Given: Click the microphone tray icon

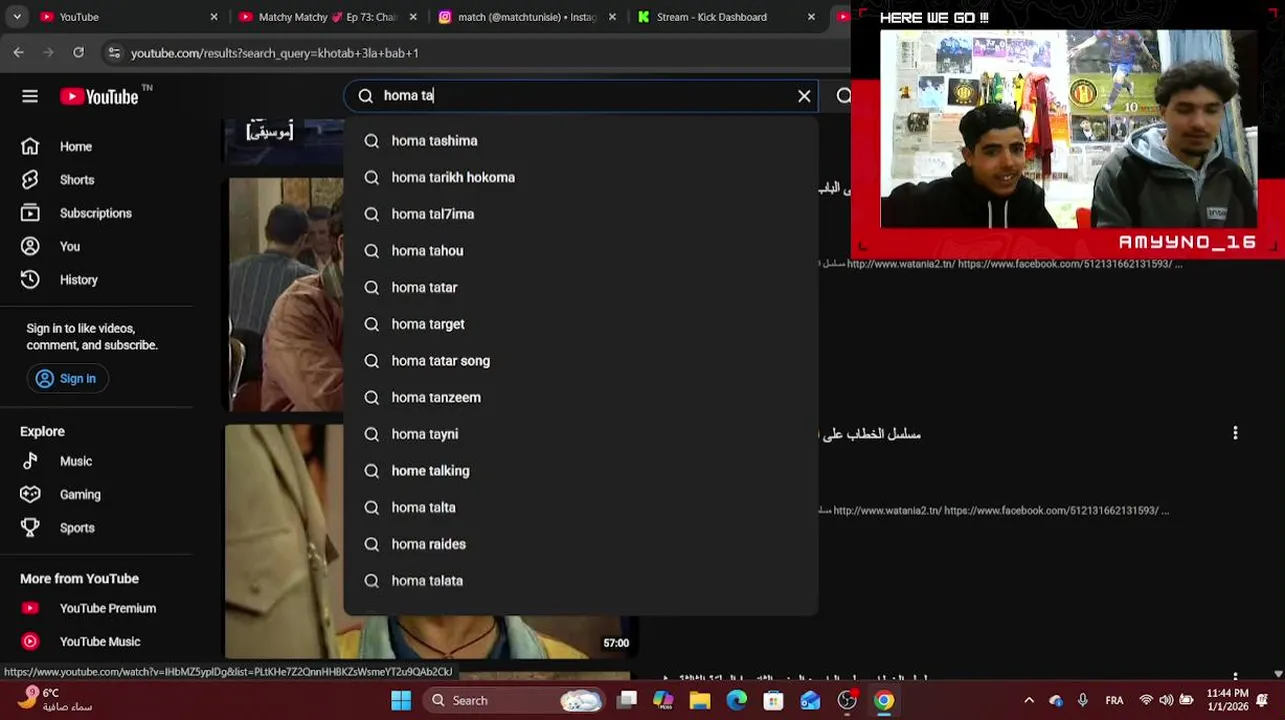Looking at the screenshot, I should coord(1083,700).
